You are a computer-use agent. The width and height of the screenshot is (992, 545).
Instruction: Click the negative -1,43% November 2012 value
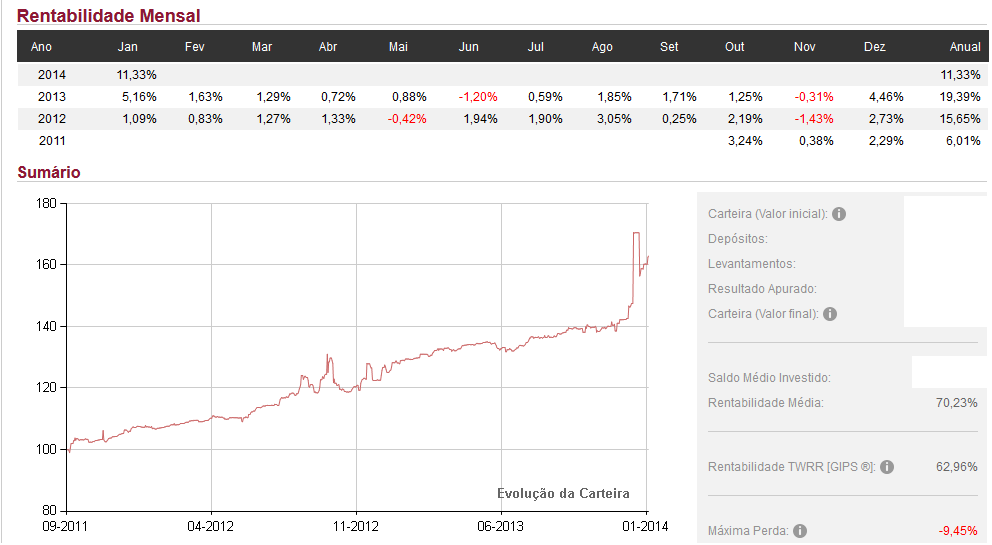click(813, 119)
